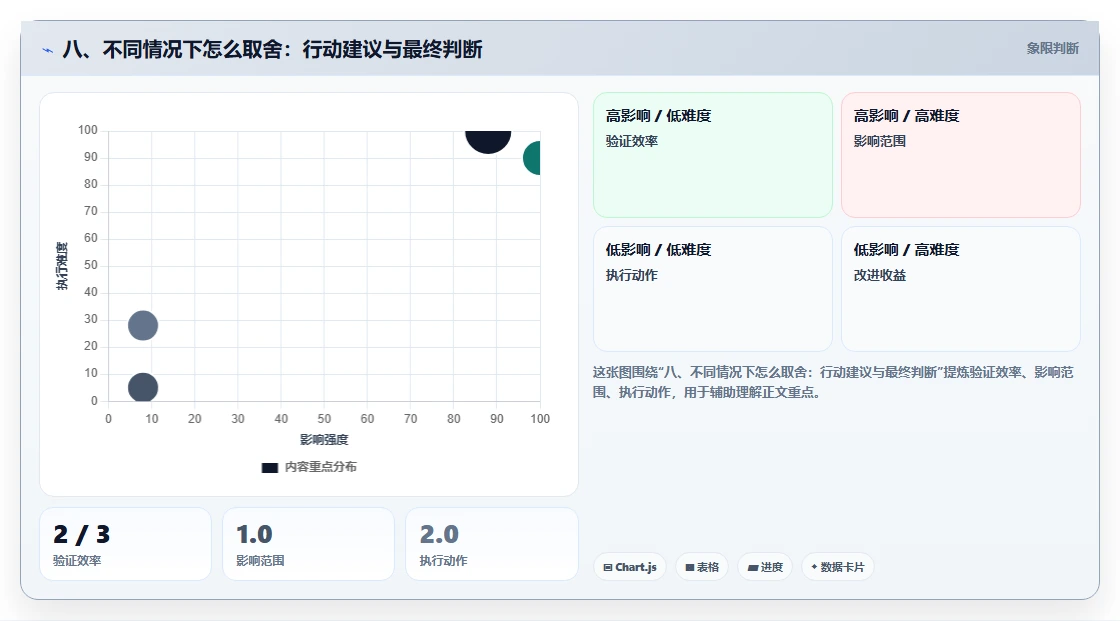Select the 数据卡片 tag chip

click(x=838, y=567)
